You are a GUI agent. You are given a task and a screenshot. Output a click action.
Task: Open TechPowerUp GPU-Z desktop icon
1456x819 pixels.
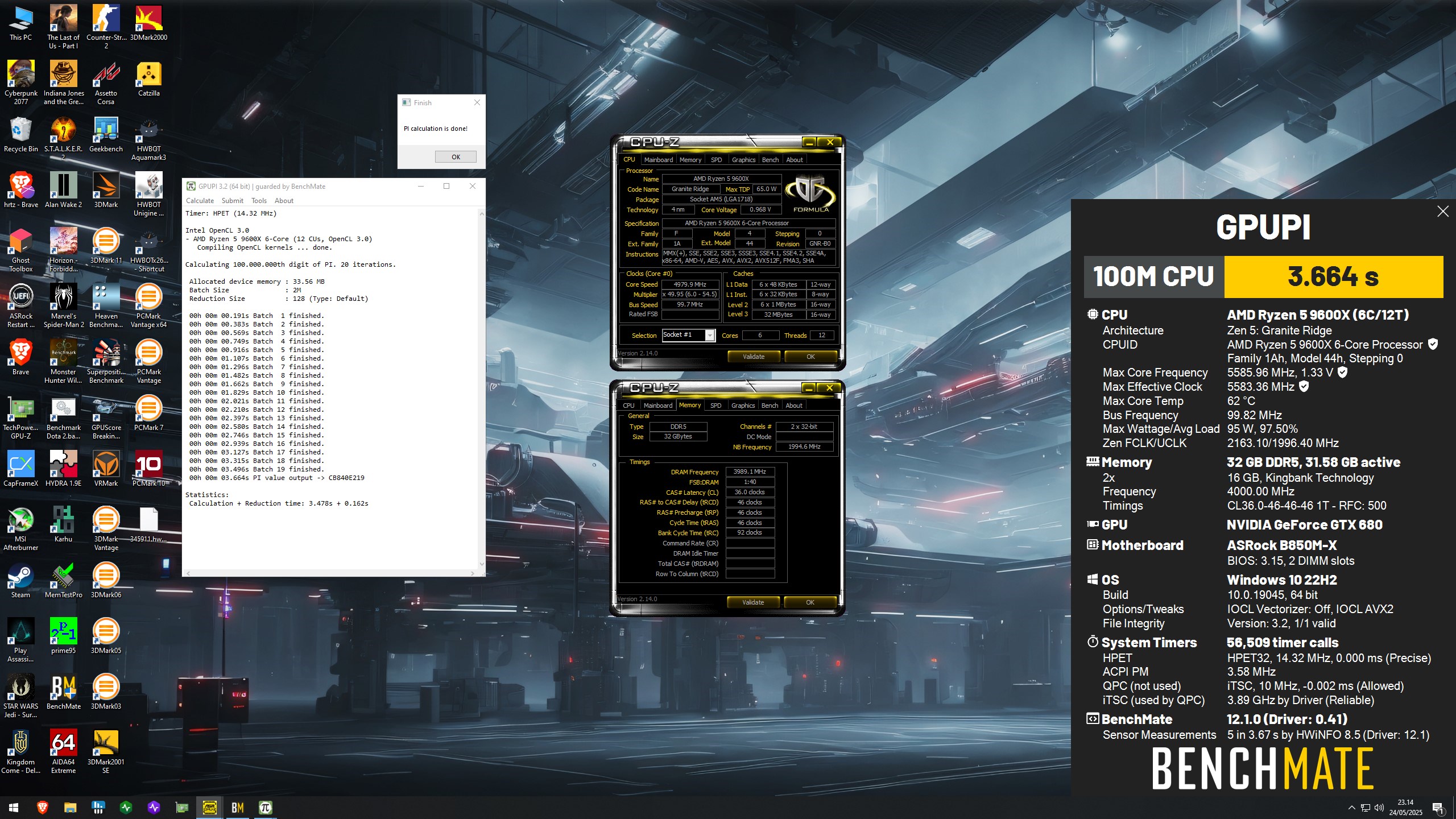coord(21,417)
